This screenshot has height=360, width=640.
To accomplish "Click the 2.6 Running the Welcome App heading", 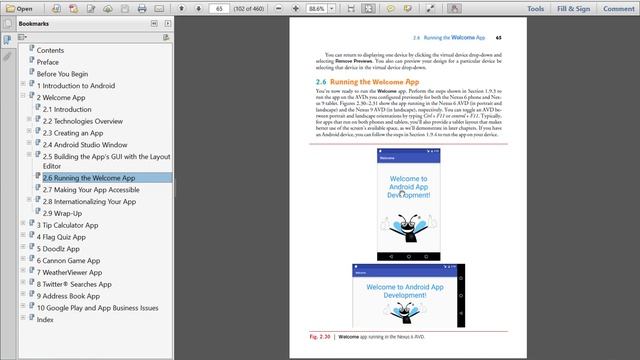I will click(x=367, y=82).
